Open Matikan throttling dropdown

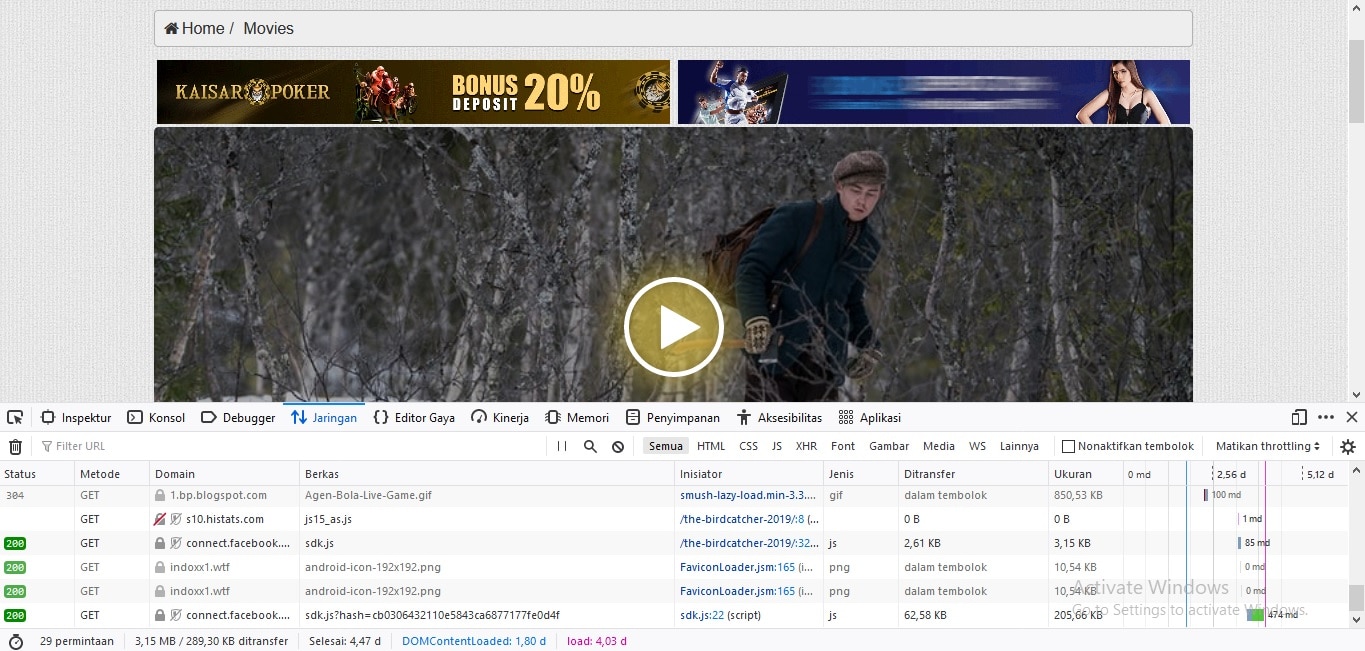tap(1267, 447)
